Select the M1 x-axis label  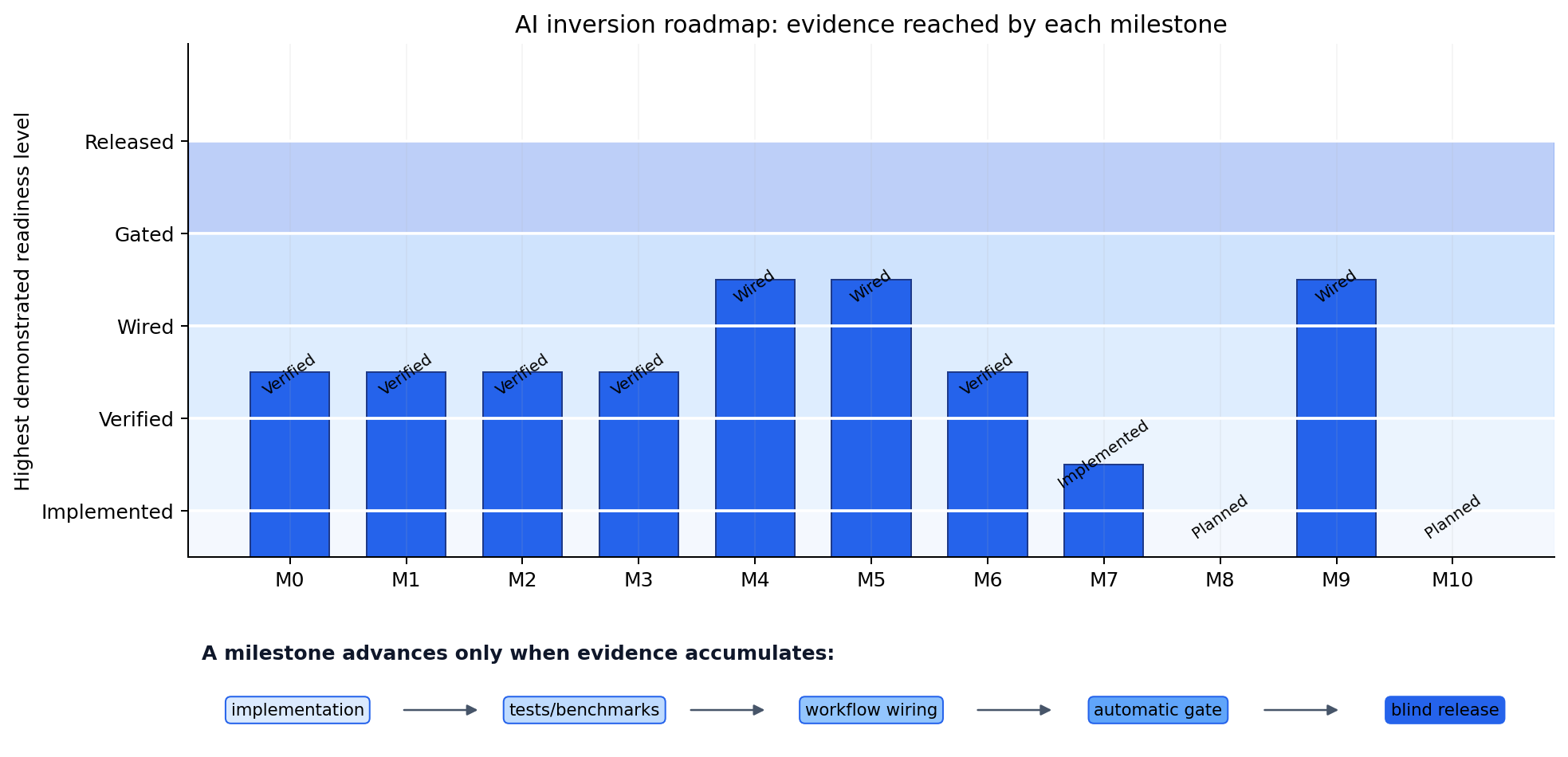[x=406, y=580]
